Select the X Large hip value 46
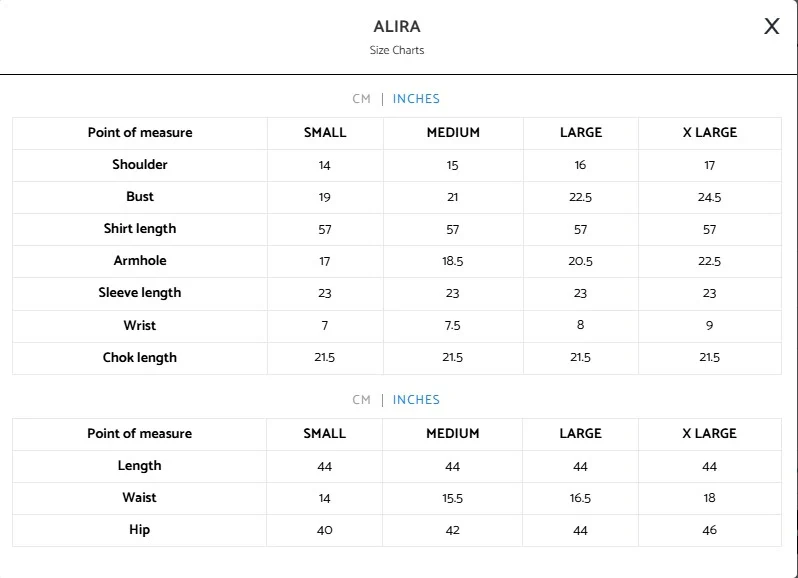This screenshot has width=798, height=578. (709, 530)
